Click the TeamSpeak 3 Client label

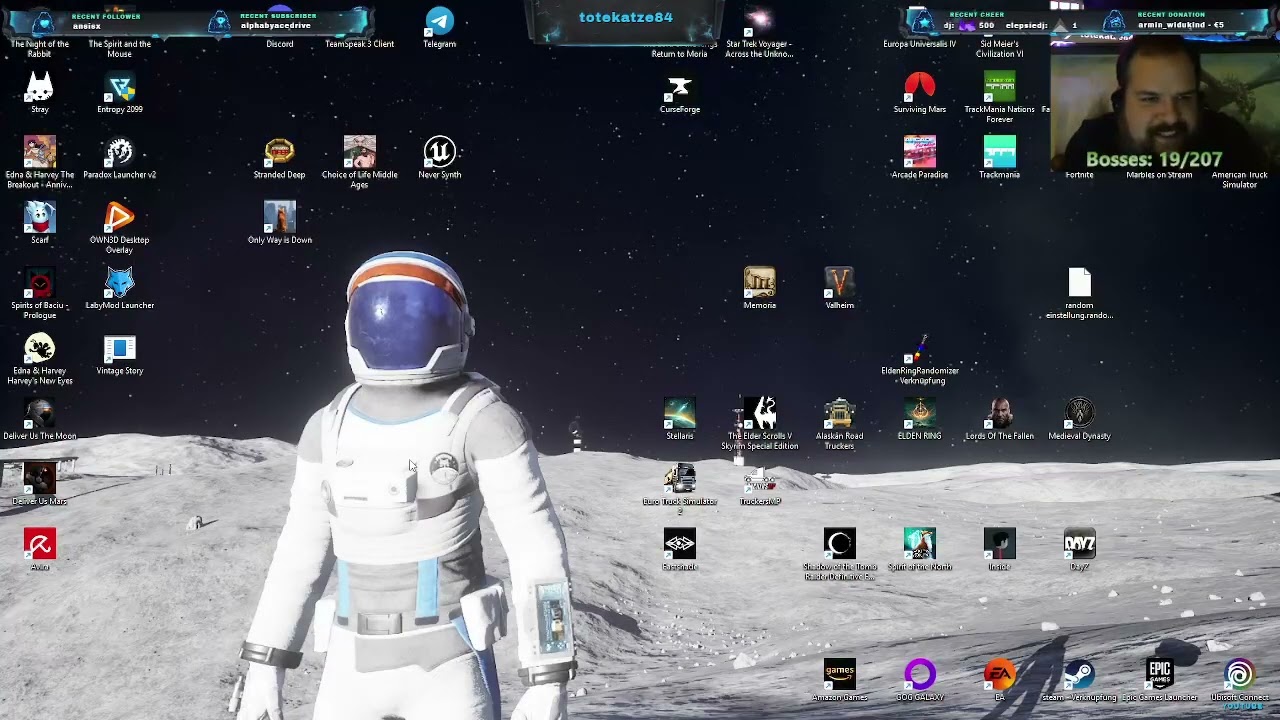(x=360, y=44)
